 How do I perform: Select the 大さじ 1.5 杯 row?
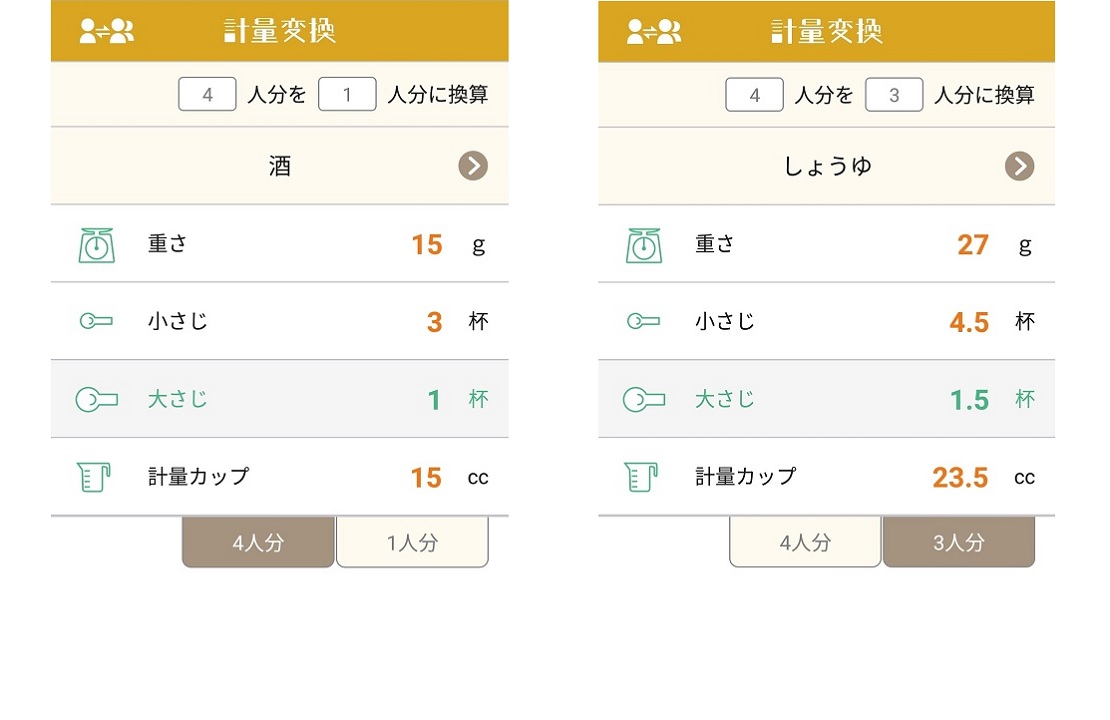[x=826, y=399]
